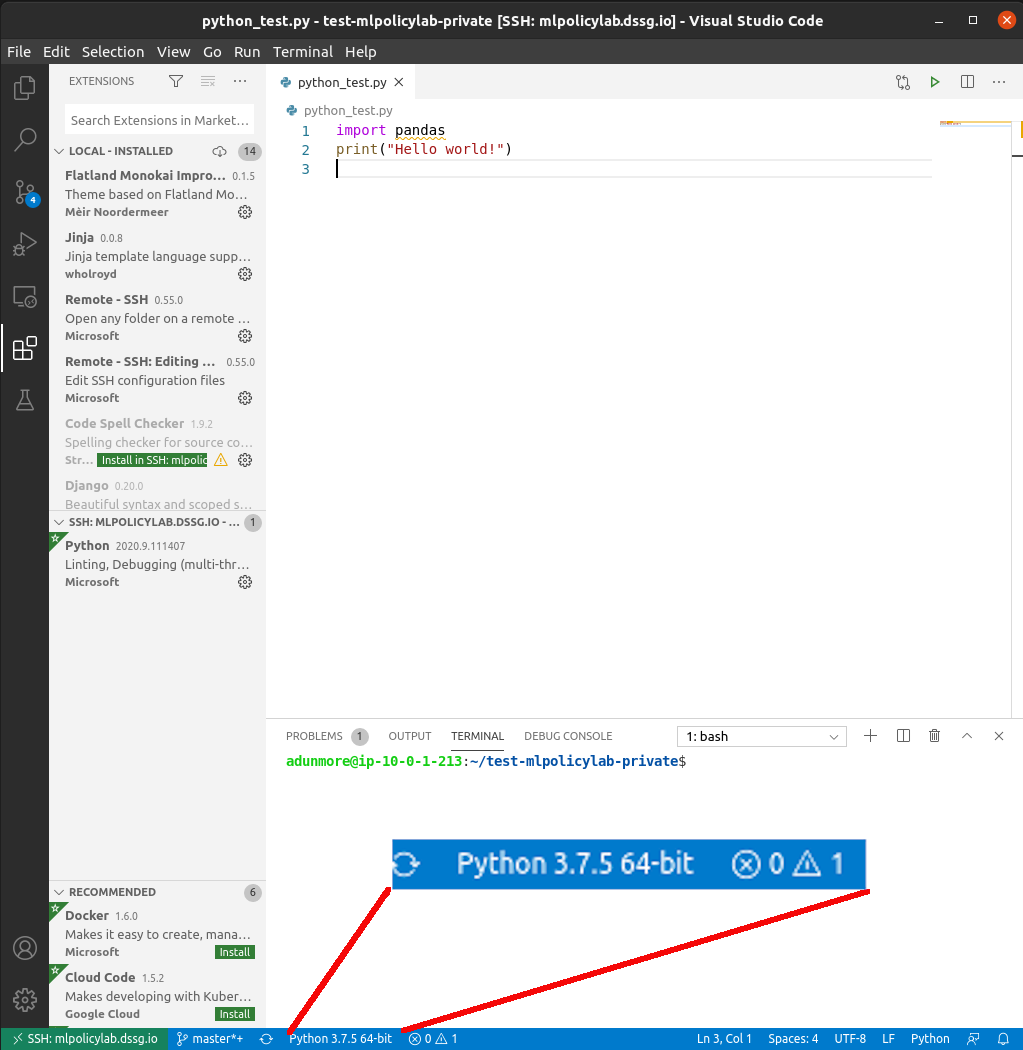The width and height of the screenshot is (1023, 1050).
Task: Open the '1: bash' terminal dropdown
Action: coord(762,737)
